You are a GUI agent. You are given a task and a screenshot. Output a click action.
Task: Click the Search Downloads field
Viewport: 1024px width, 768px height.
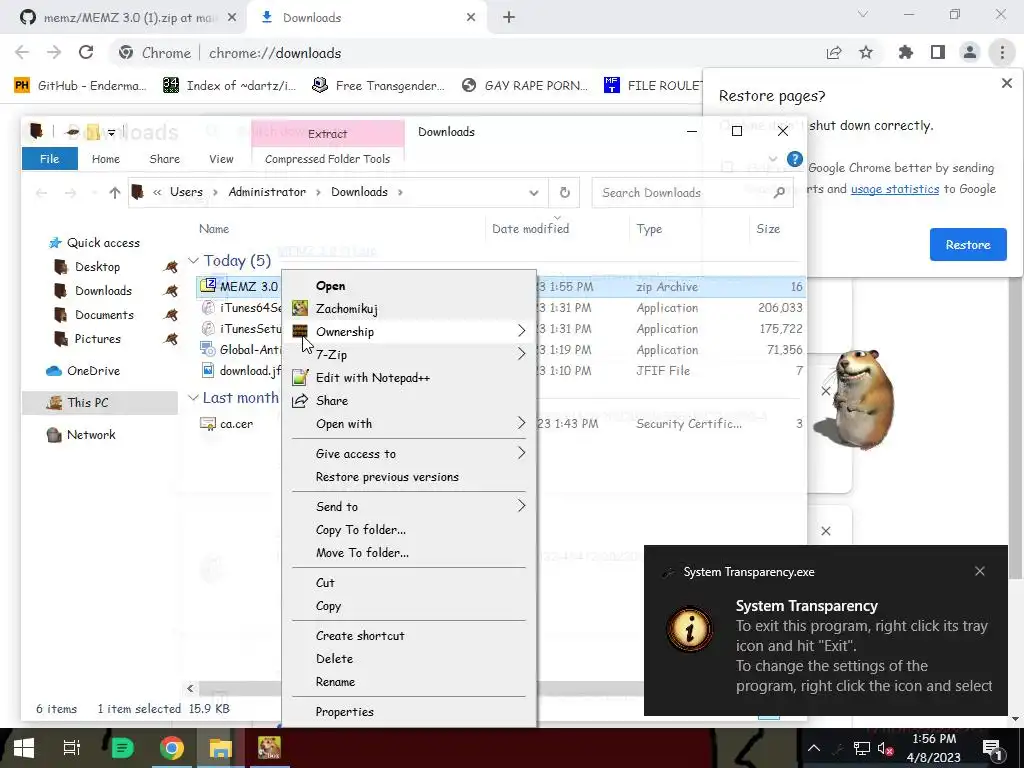[692, 193]
